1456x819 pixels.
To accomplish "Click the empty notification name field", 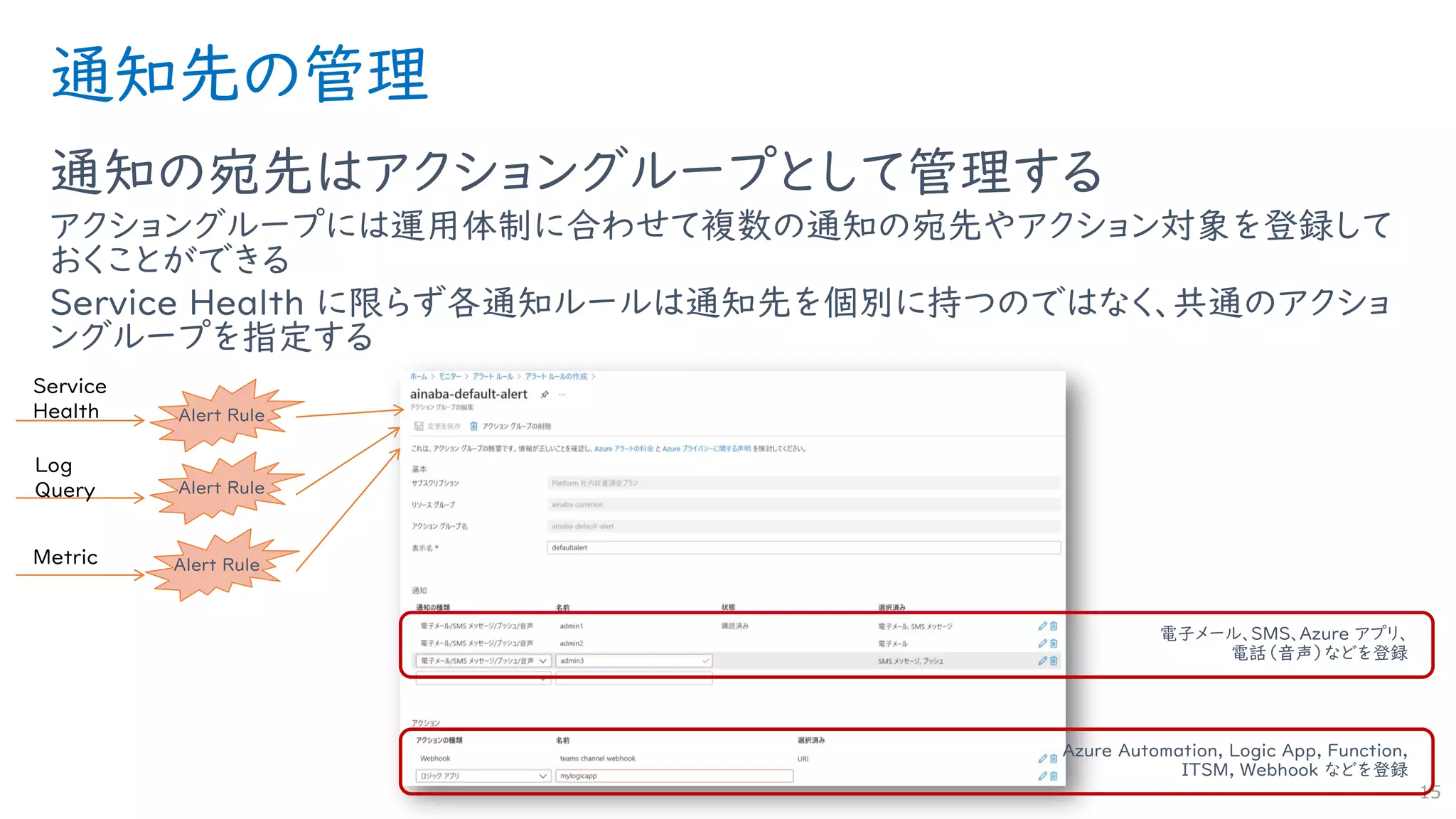I will 633,679.
